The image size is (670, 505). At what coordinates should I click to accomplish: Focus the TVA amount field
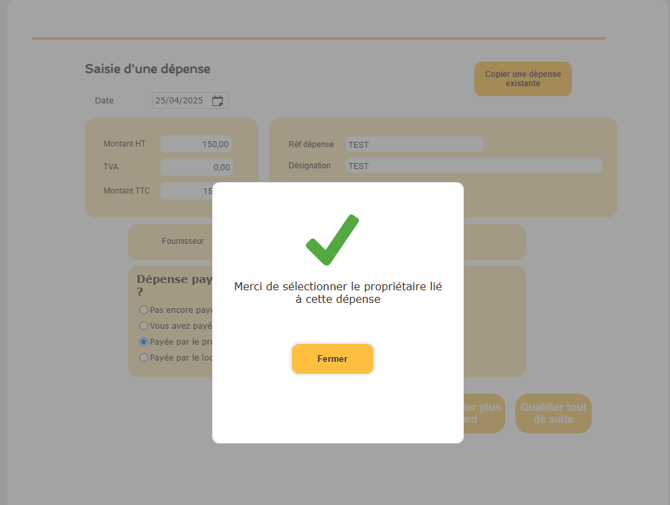point(196,167)
